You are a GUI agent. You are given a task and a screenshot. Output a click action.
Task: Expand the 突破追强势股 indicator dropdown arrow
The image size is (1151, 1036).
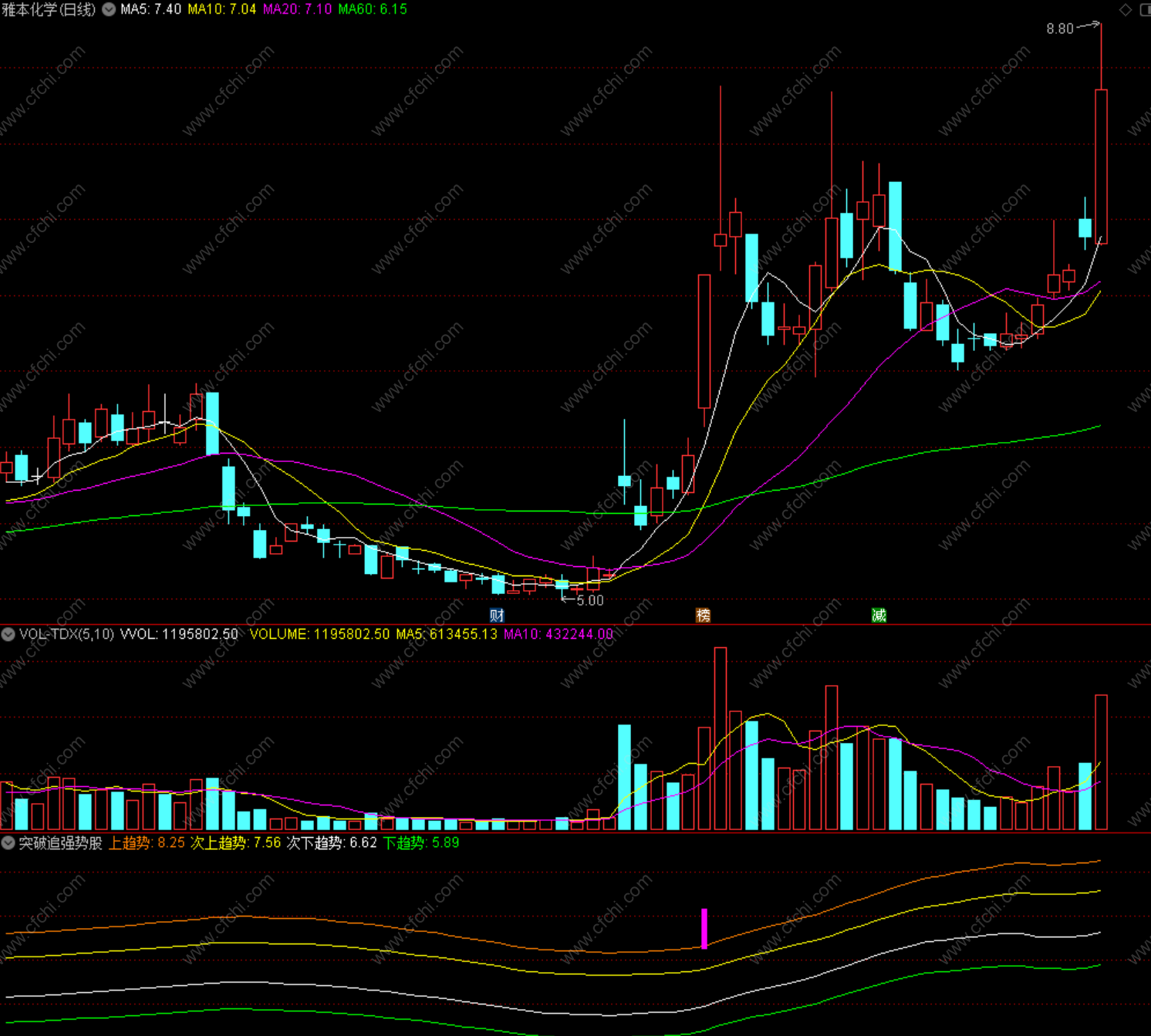tap(8, 842)
